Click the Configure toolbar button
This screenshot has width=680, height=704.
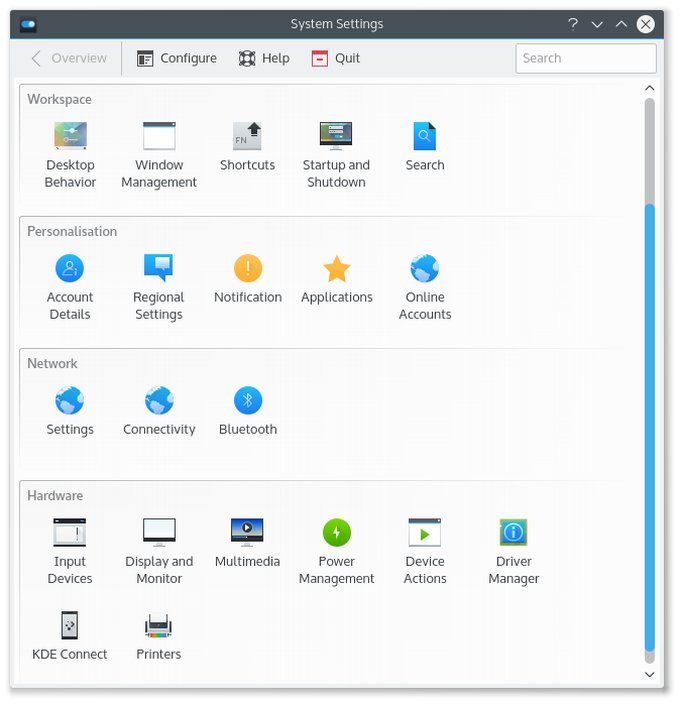(177, 58)
